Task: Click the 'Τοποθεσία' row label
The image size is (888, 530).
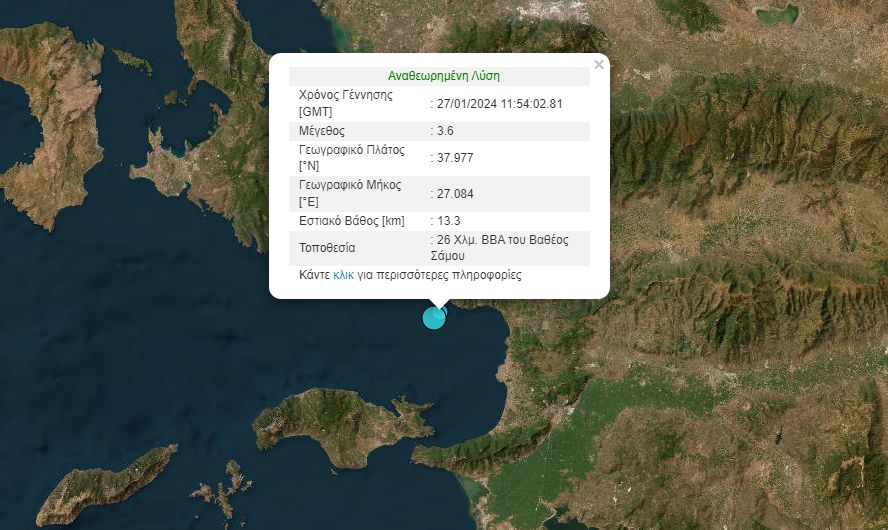Action: click(x=327, y=247)
